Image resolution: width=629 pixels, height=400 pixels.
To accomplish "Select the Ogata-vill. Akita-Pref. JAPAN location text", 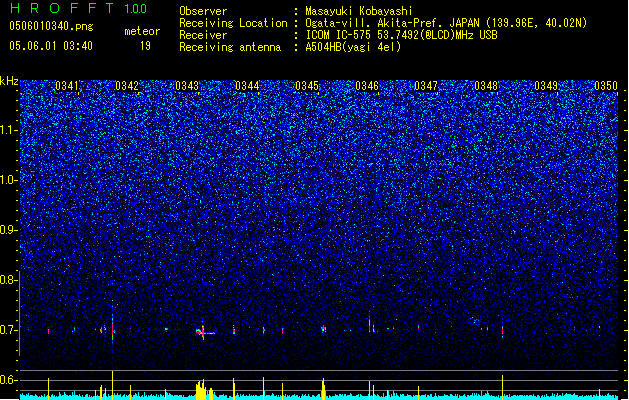I will pyautogui.click(x=446, y=23).
